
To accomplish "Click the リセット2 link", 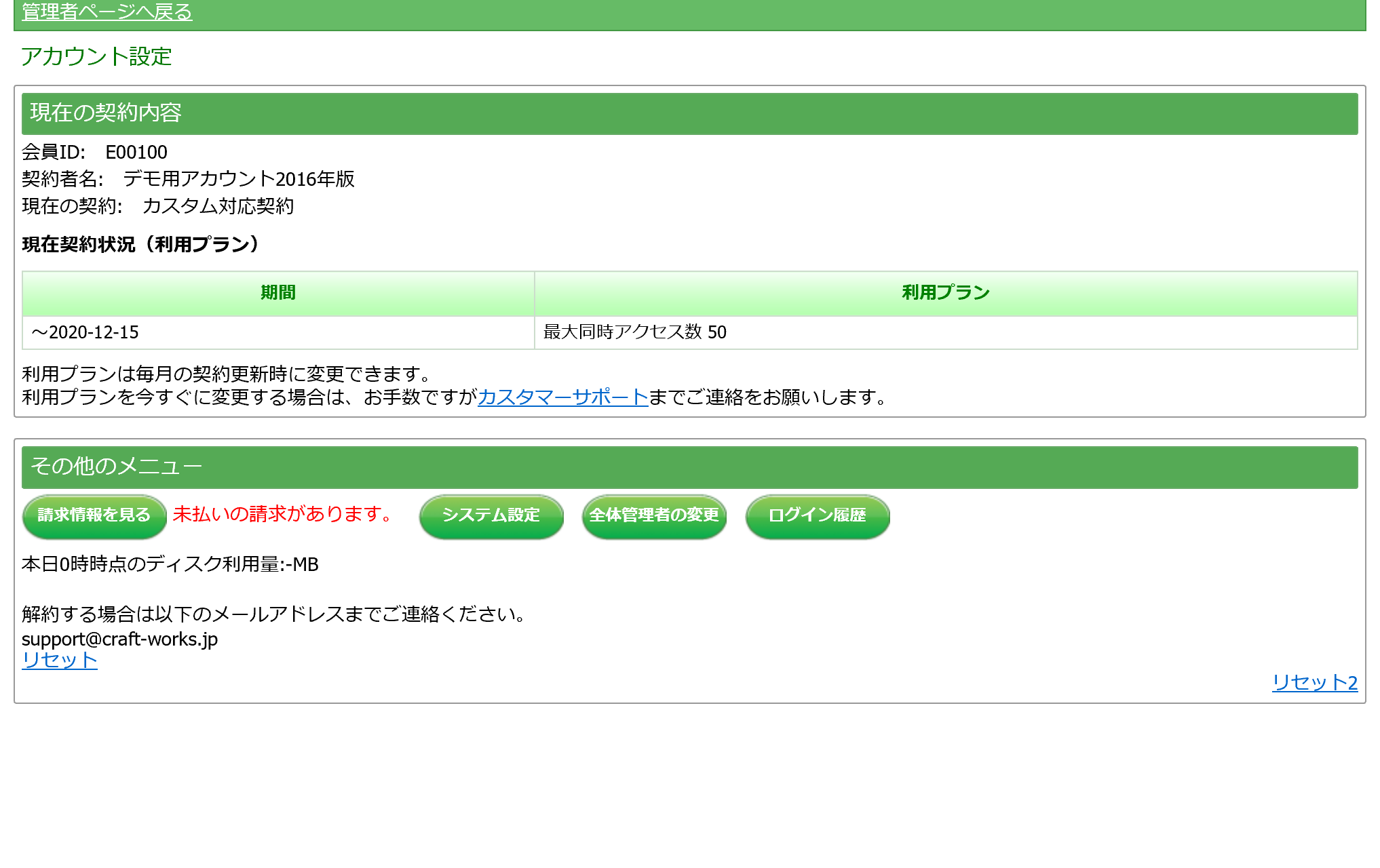I will (x=1314, y=682).
